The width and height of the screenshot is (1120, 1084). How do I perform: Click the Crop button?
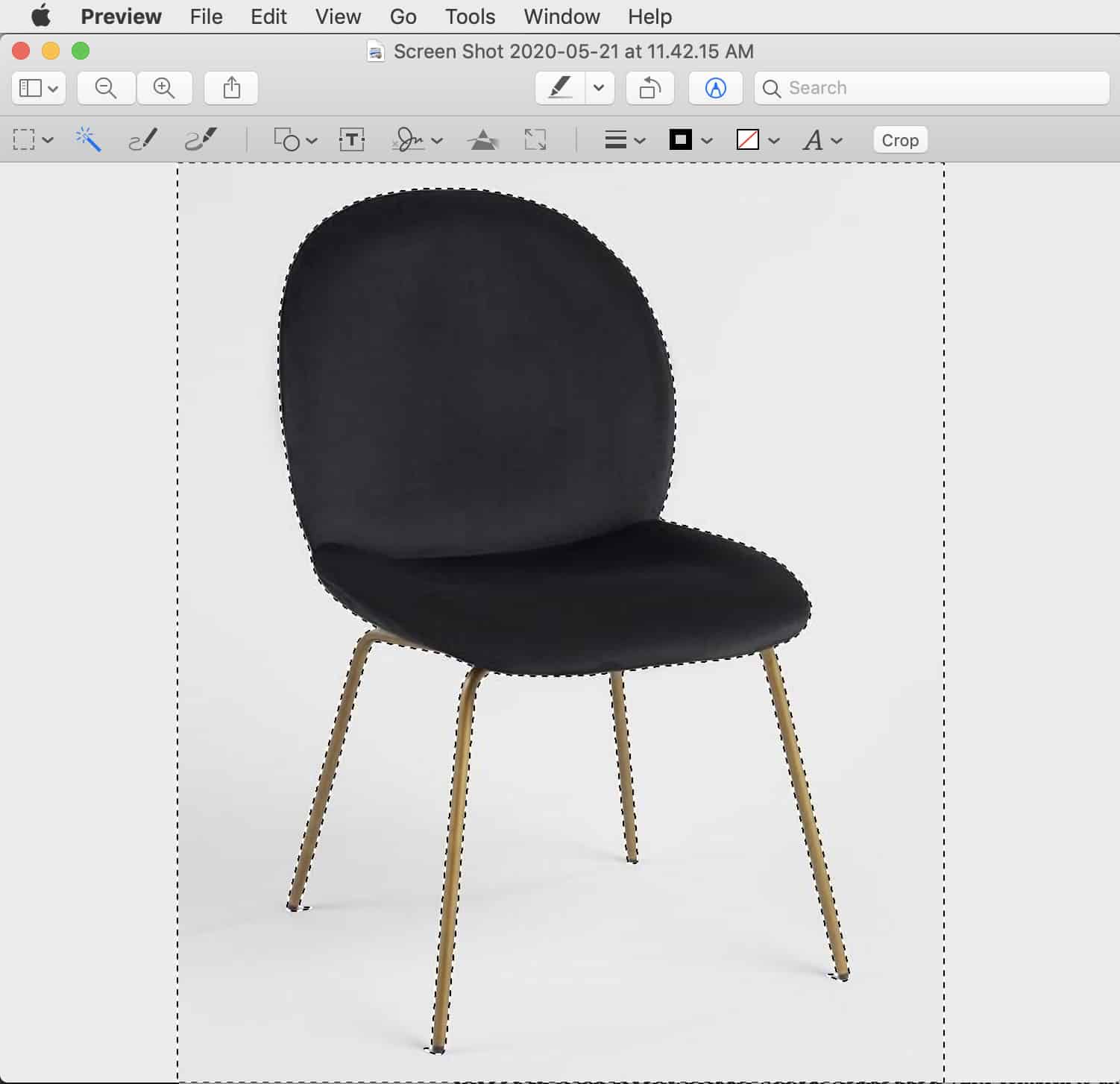click(x=900, y=139)
